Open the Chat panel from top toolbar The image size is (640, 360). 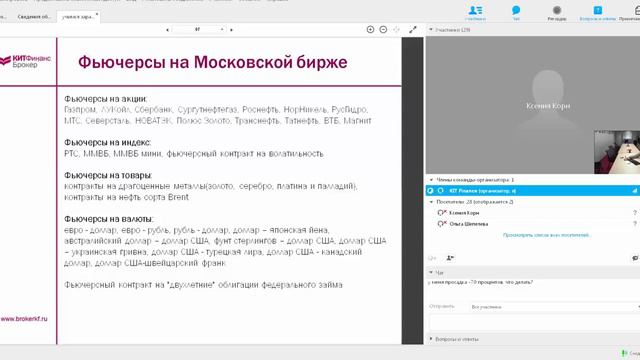(516, 13)
